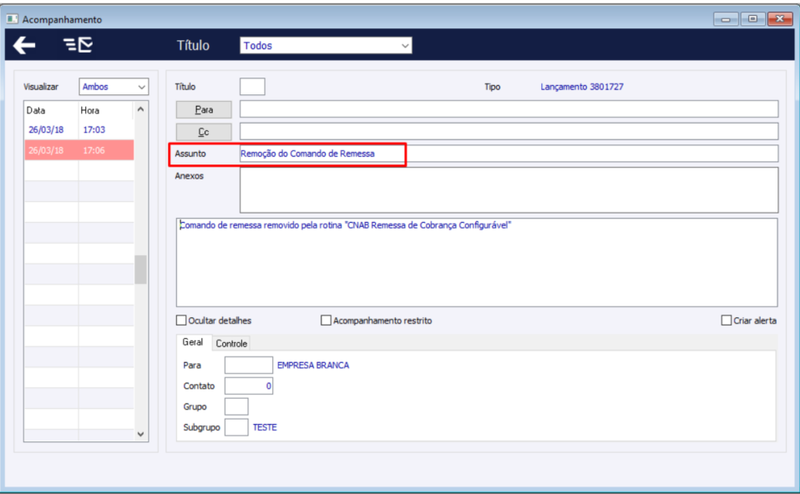The width and height of the screenshot is (800, 494).
Task: Close the Acompanhamento window
Action: [x=780, y=19]
